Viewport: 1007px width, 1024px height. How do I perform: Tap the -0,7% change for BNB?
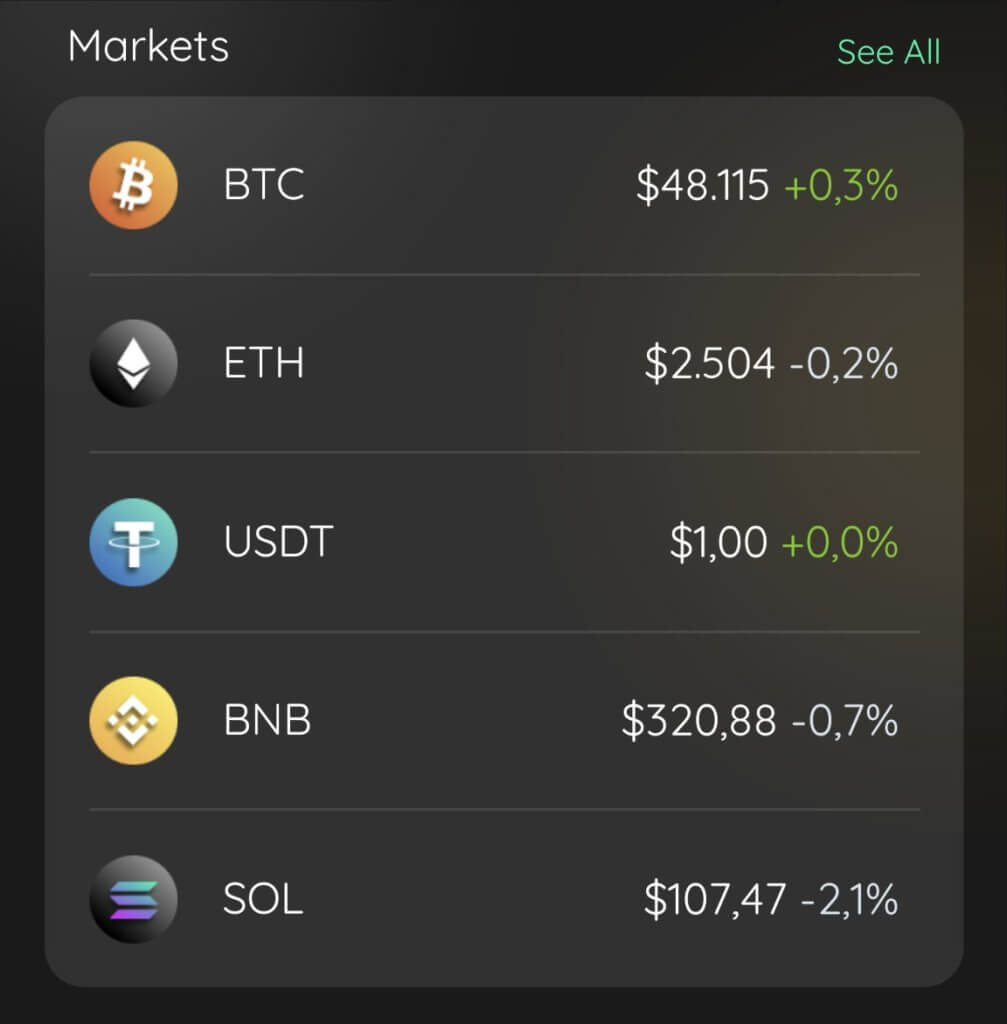[845, 720]
